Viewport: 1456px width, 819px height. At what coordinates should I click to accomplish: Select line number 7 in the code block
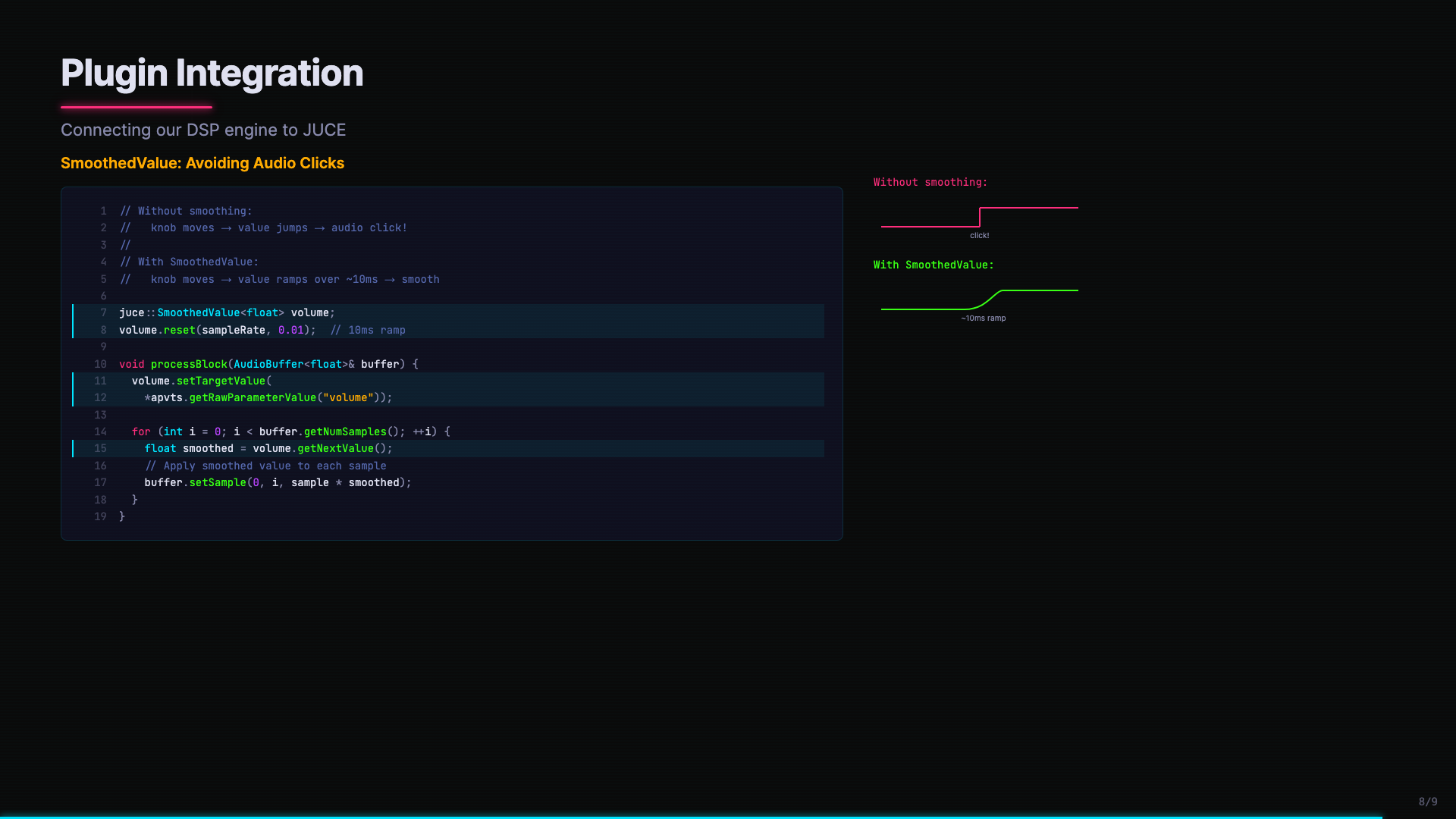[103, 312]
